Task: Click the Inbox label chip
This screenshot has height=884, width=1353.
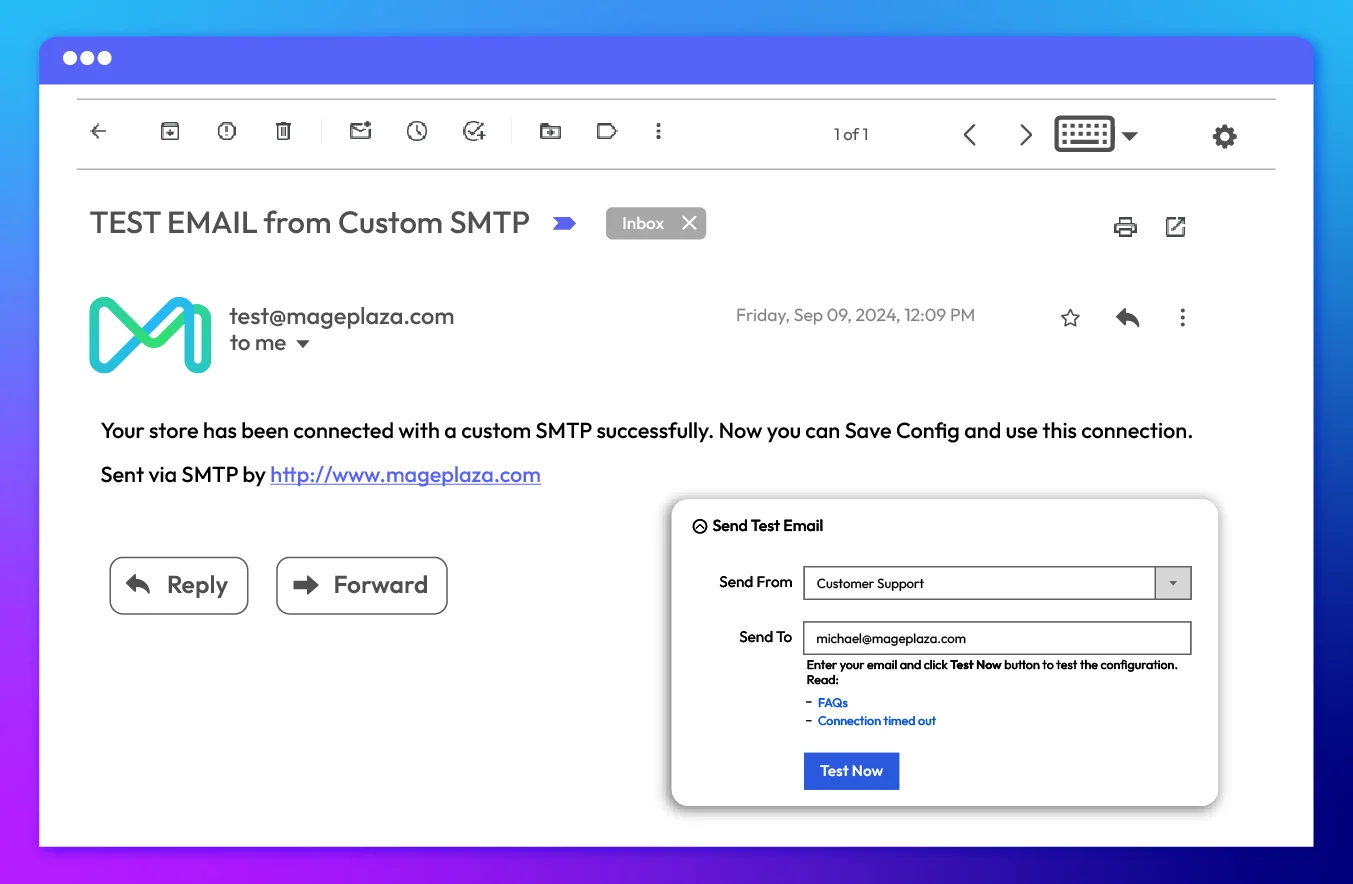Action: coord(656,223)
